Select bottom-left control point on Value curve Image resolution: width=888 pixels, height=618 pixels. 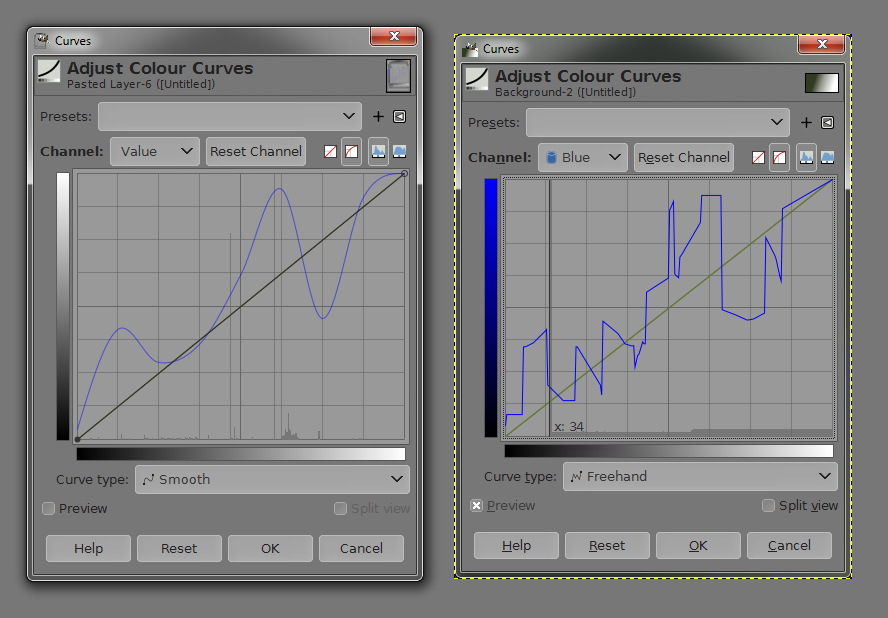pos(78,439)
